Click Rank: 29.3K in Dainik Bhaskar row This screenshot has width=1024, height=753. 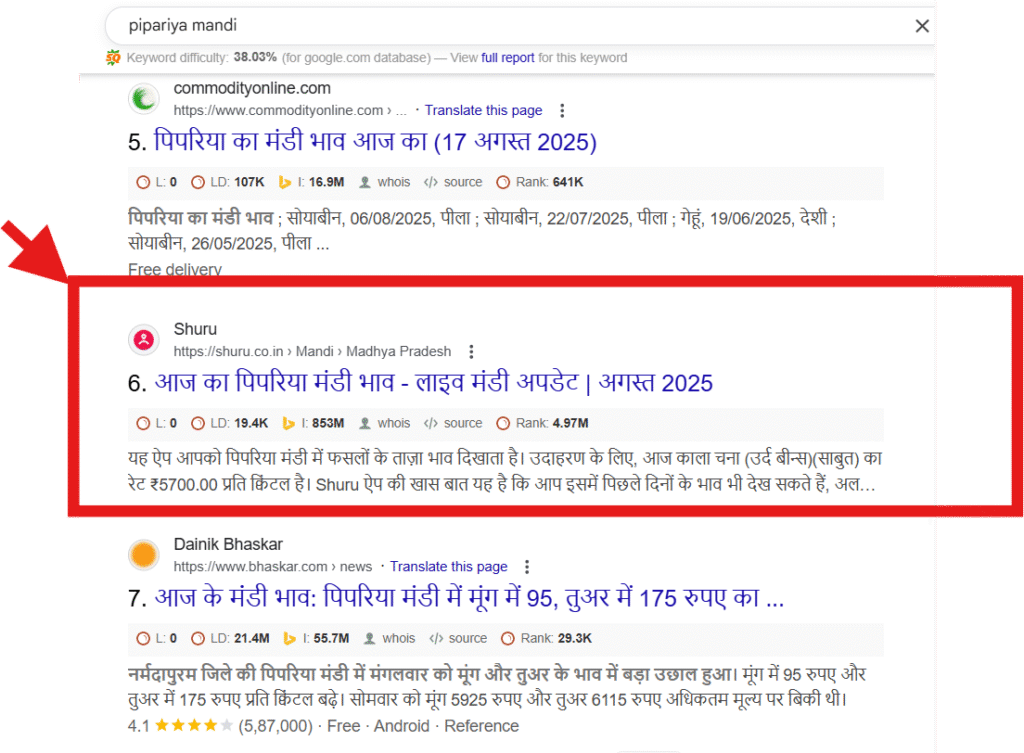tap(546, 638)
